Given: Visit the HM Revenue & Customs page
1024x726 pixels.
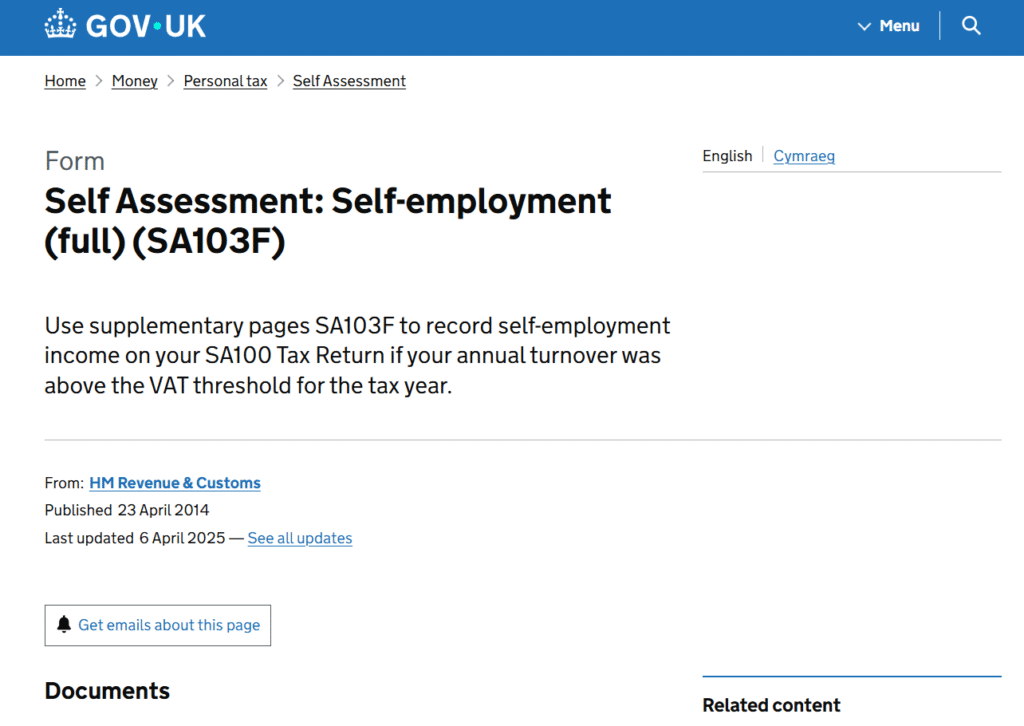Looking at the screenshot, I should (175, 483).
